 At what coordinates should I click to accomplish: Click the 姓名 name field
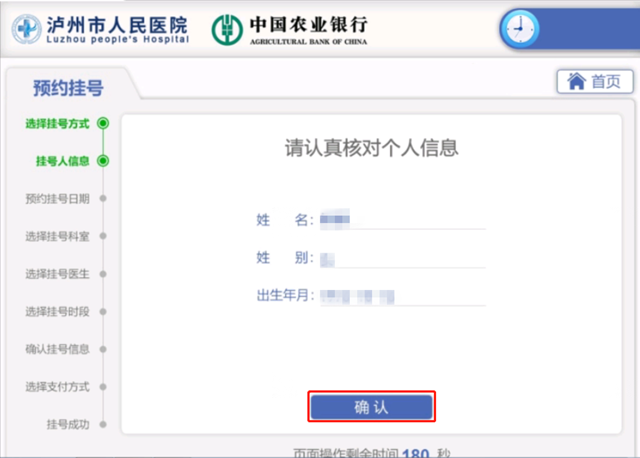tap(400, 219)
